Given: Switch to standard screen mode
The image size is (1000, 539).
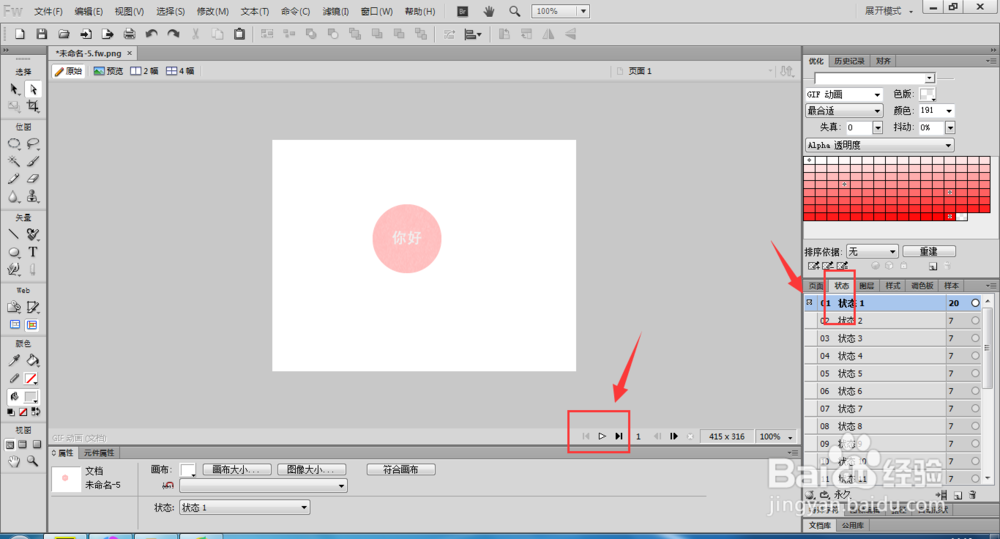Looking at the screenshot, I should (10, 445).
